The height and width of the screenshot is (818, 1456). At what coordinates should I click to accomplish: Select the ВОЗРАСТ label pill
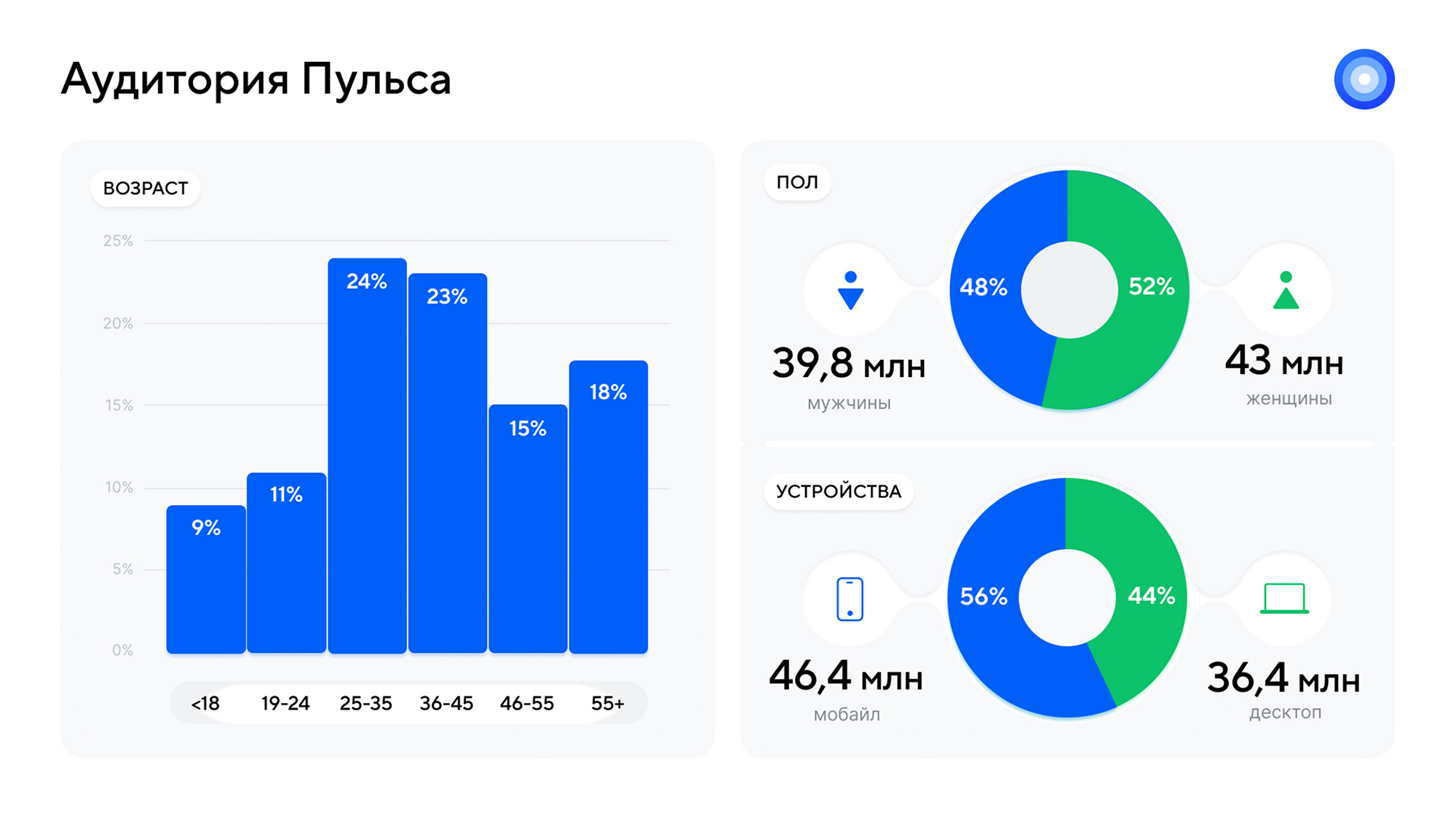(146, 188)
